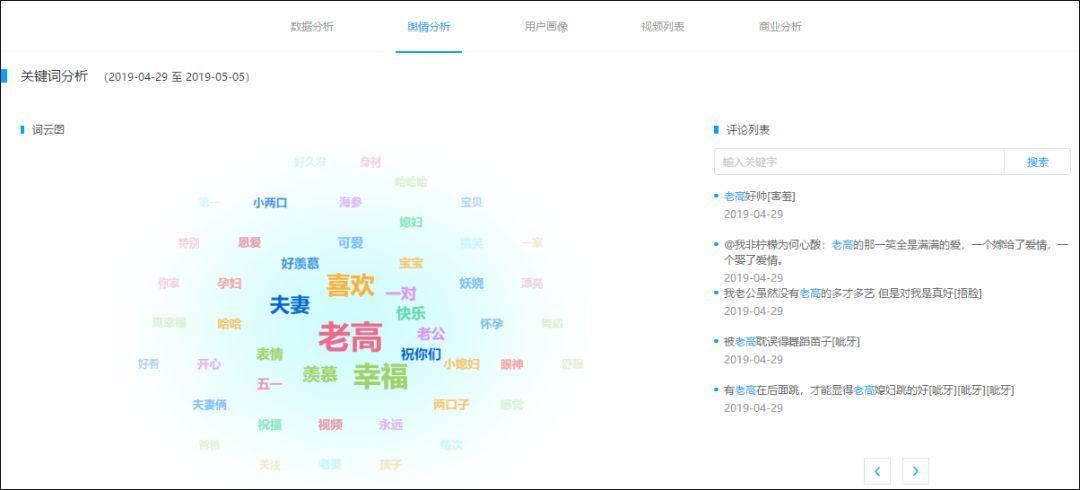Focus the 输入关键字 search field
The image size is (1080, 490).
pos(859,162)
